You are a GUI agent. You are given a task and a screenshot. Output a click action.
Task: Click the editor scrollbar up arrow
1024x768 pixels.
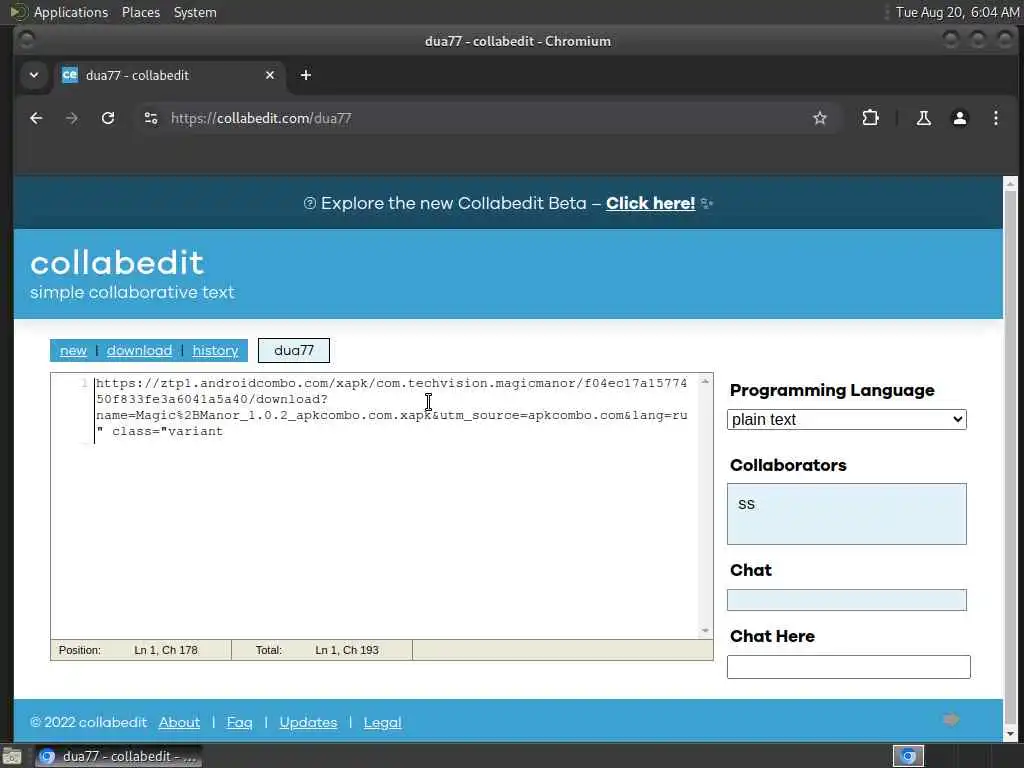coord(705,381)
